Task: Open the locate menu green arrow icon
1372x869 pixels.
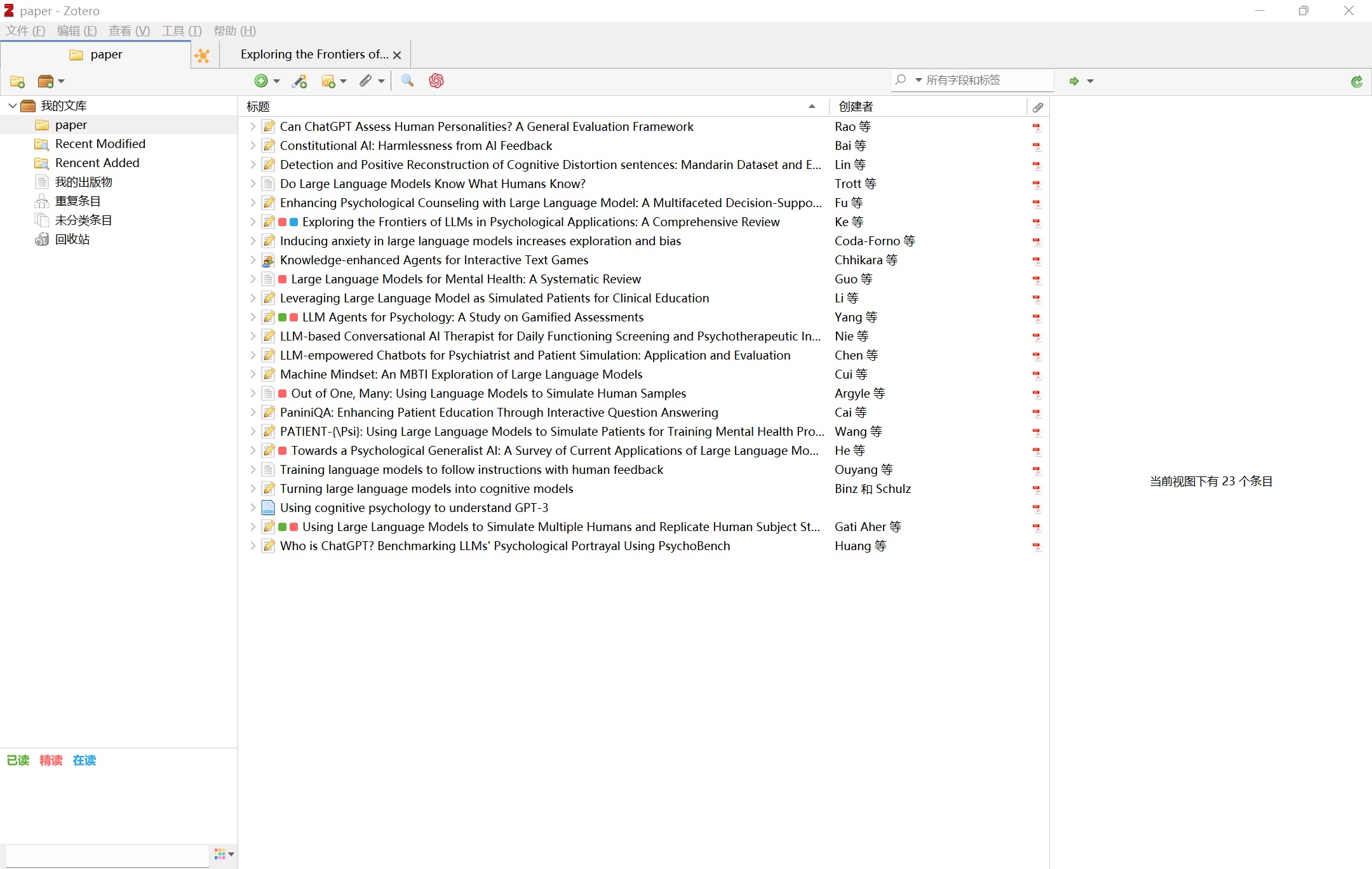Action: tap(1073, 81)
